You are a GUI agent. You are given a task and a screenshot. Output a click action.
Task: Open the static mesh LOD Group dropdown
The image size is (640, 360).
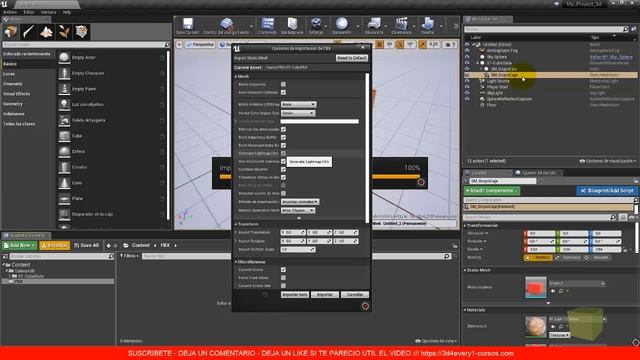(x=298, y=104)
